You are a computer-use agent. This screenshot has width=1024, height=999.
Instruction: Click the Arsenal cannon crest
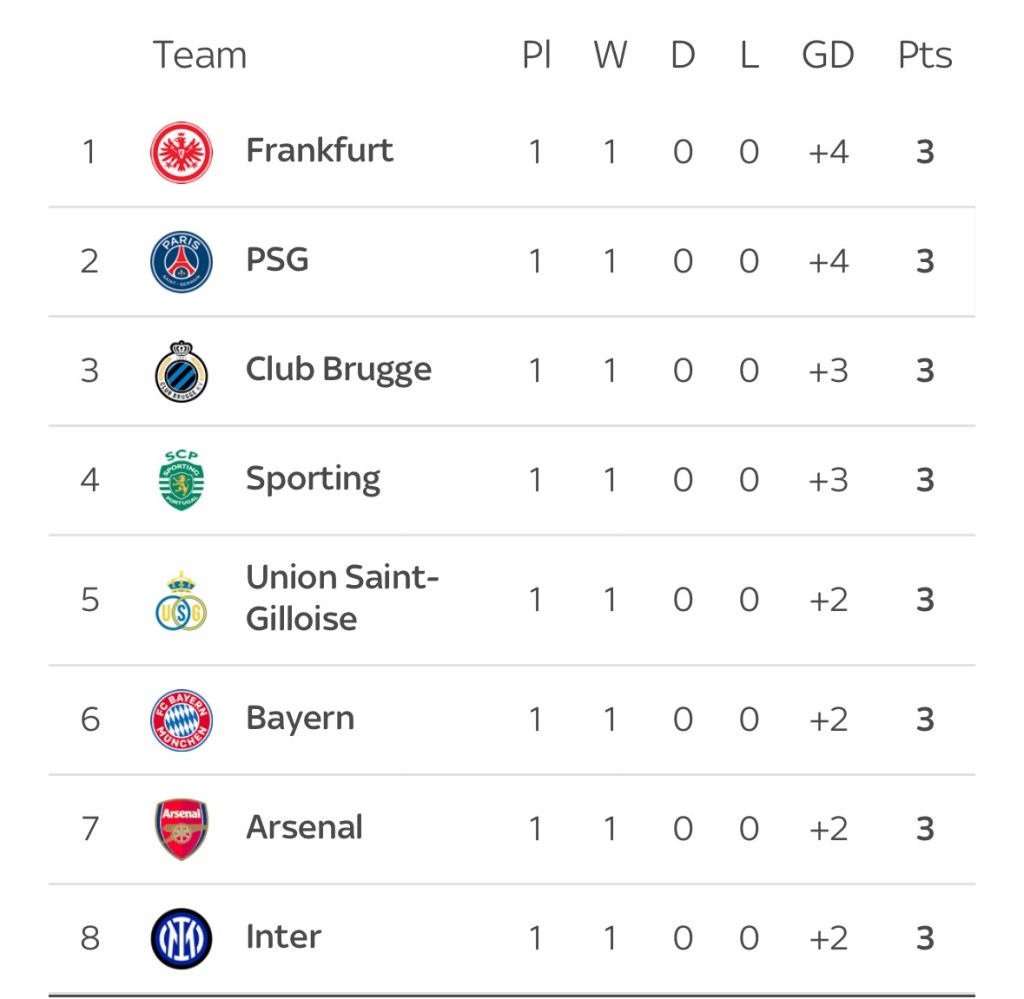[181, 829]
